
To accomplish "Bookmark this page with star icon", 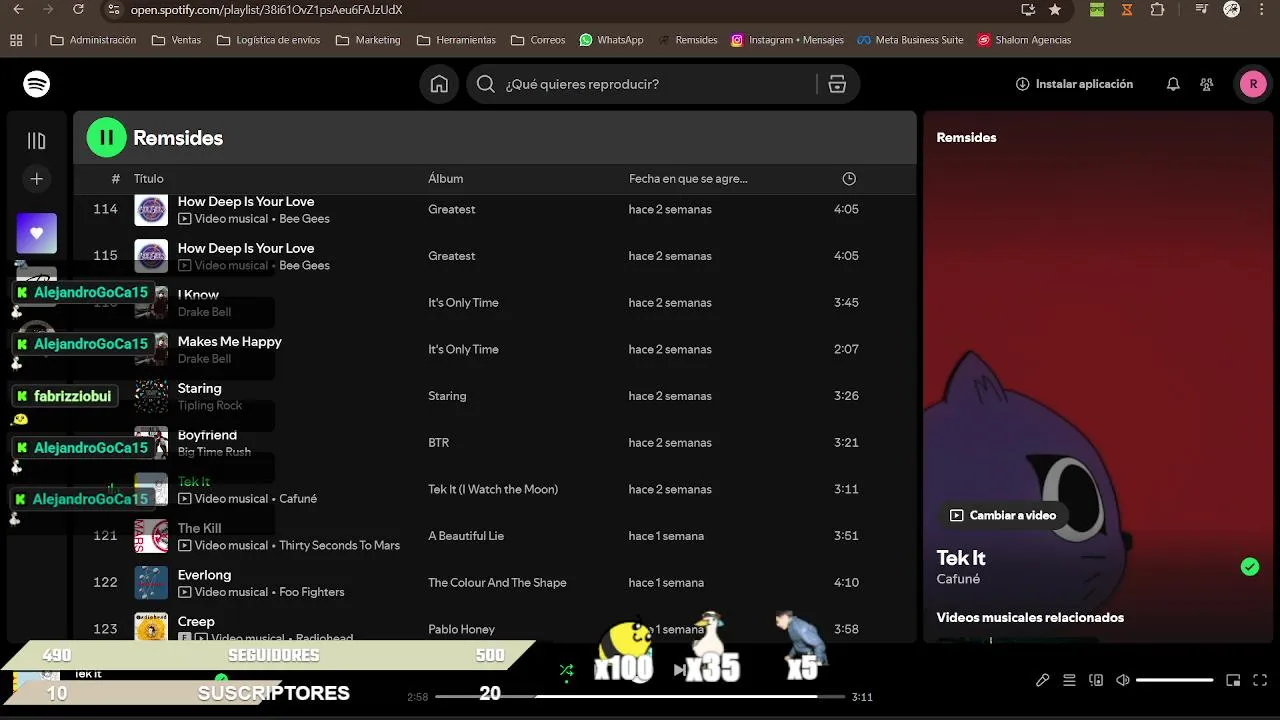I will click(x=1055, y=10).
